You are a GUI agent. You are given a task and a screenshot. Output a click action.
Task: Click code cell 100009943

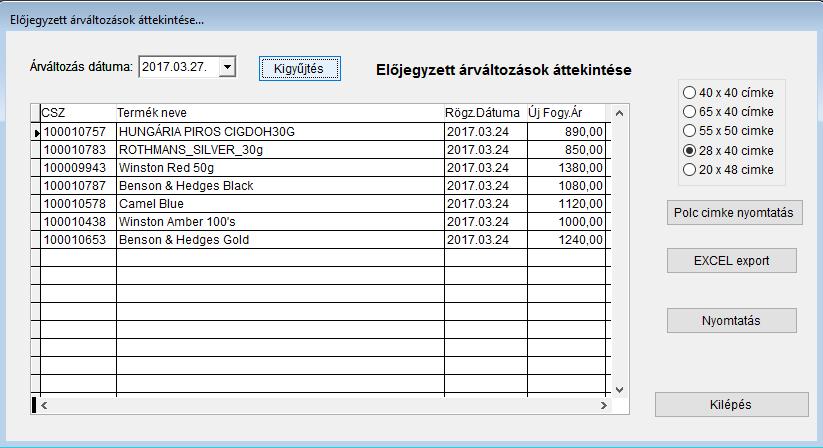[78, 168]
